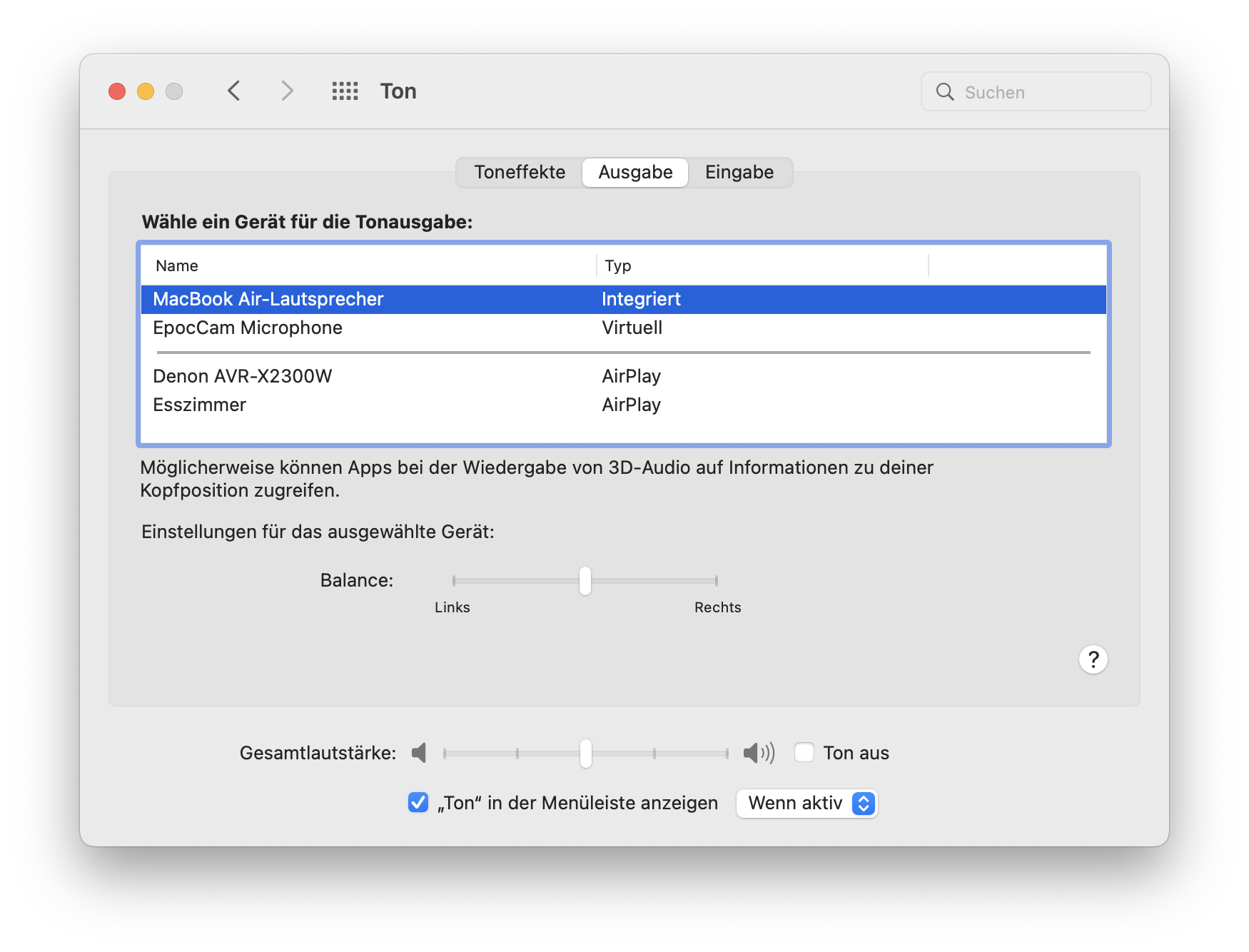Image resolution: width=1249 pixels, height=952 pixels.
Task: Click AirPlay type in Denon row
Action: (632, 376)
